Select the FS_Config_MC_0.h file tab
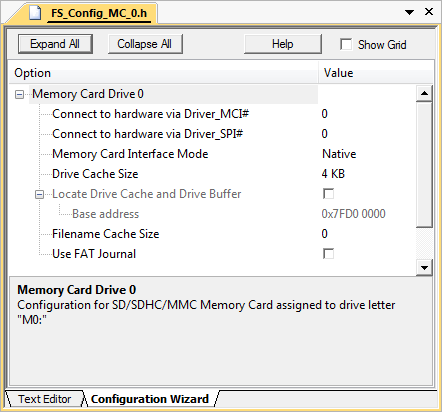Screen dimensions: 442x412 99,13
